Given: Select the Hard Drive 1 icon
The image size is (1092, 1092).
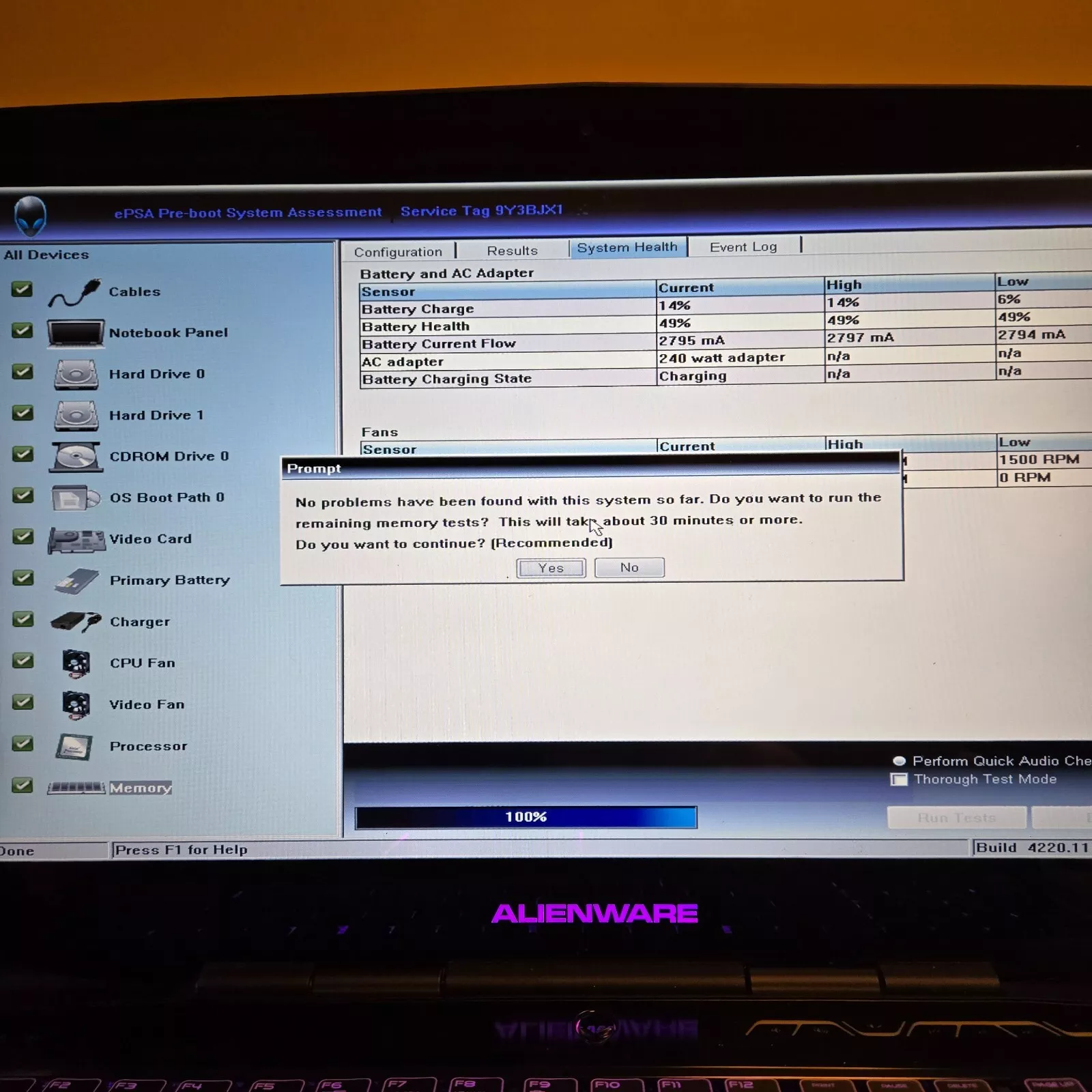Looking at the screenshot, I should 76,416.
